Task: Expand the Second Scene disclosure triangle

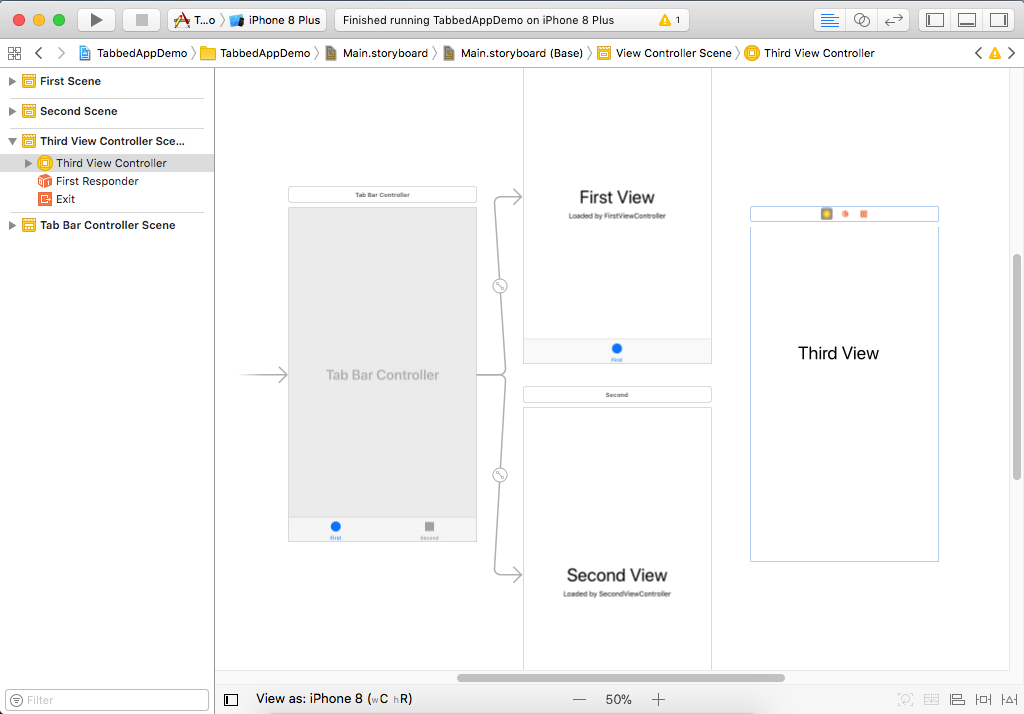Action: click(x=12, y=111)
